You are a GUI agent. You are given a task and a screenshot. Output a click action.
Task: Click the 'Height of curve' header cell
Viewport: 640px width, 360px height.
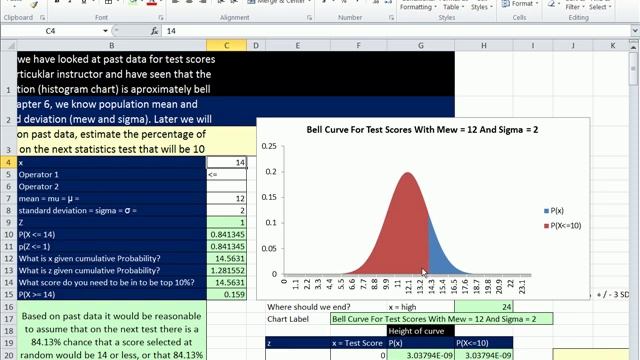coord(420,331)
